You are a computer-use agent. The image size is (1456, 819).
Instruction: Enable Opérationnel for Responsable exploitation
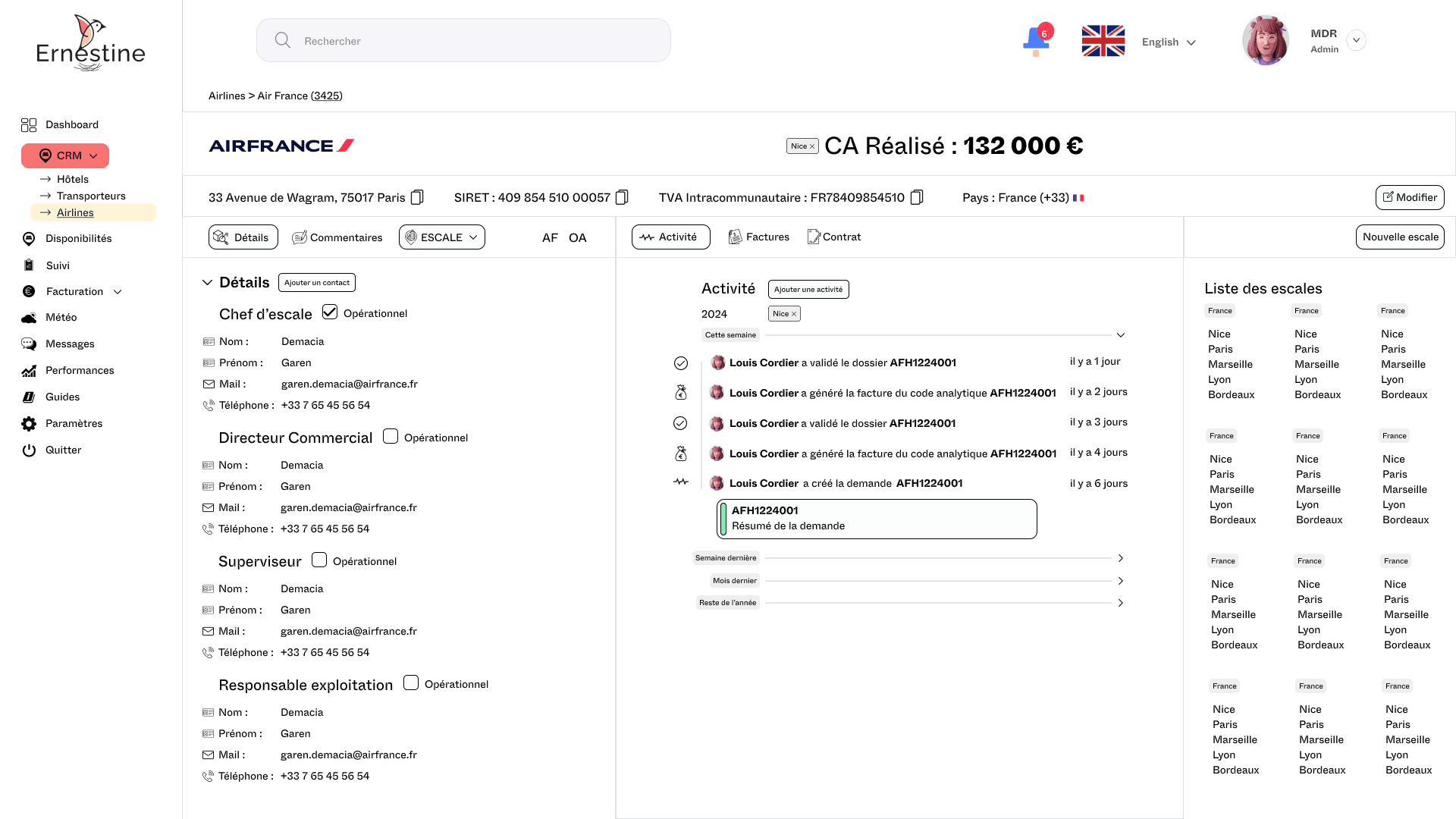click(x=411, y=682)
